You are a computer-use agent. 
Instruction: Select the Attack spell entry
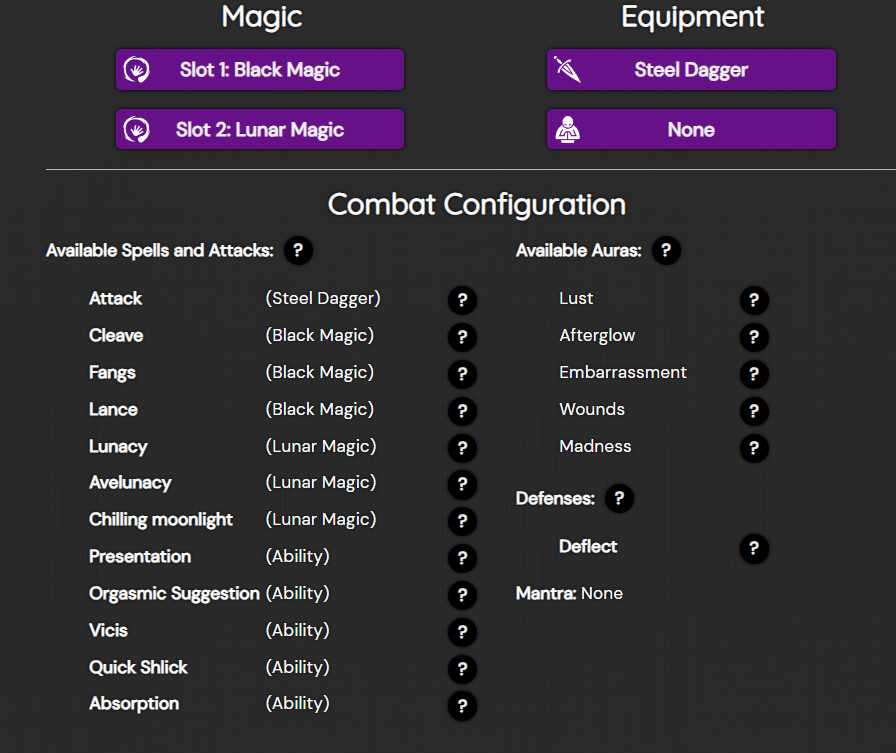pos(116,298)
